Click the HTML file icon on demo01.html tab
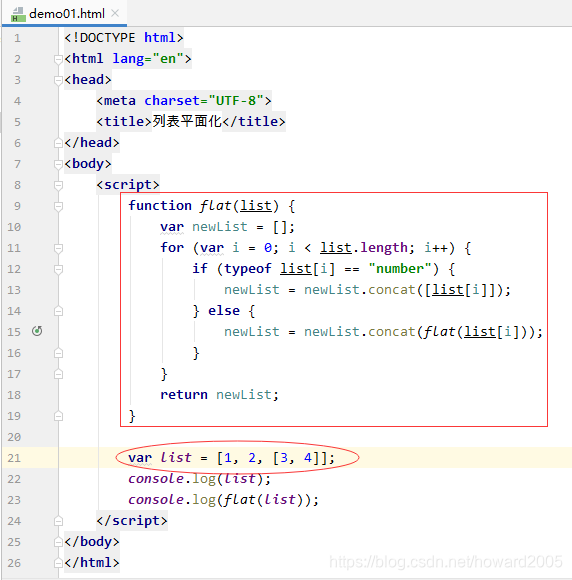572x580 pixels. pyautogui.click(x=18, y=14)
